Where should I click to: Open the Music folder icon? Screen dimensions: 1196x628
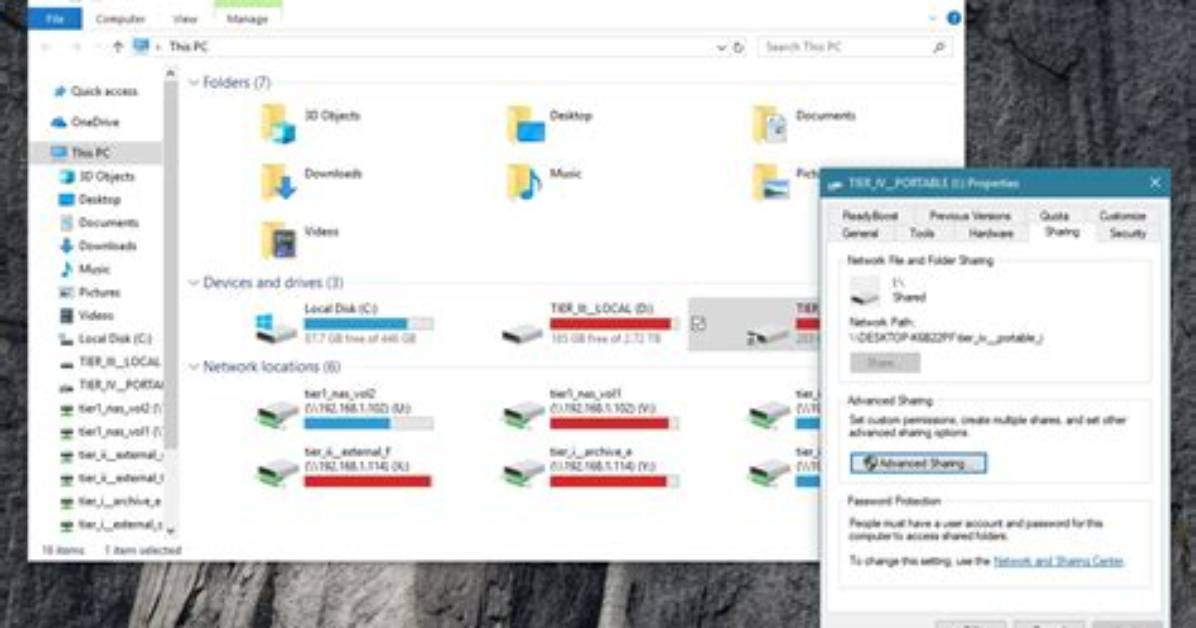(524, 182)
